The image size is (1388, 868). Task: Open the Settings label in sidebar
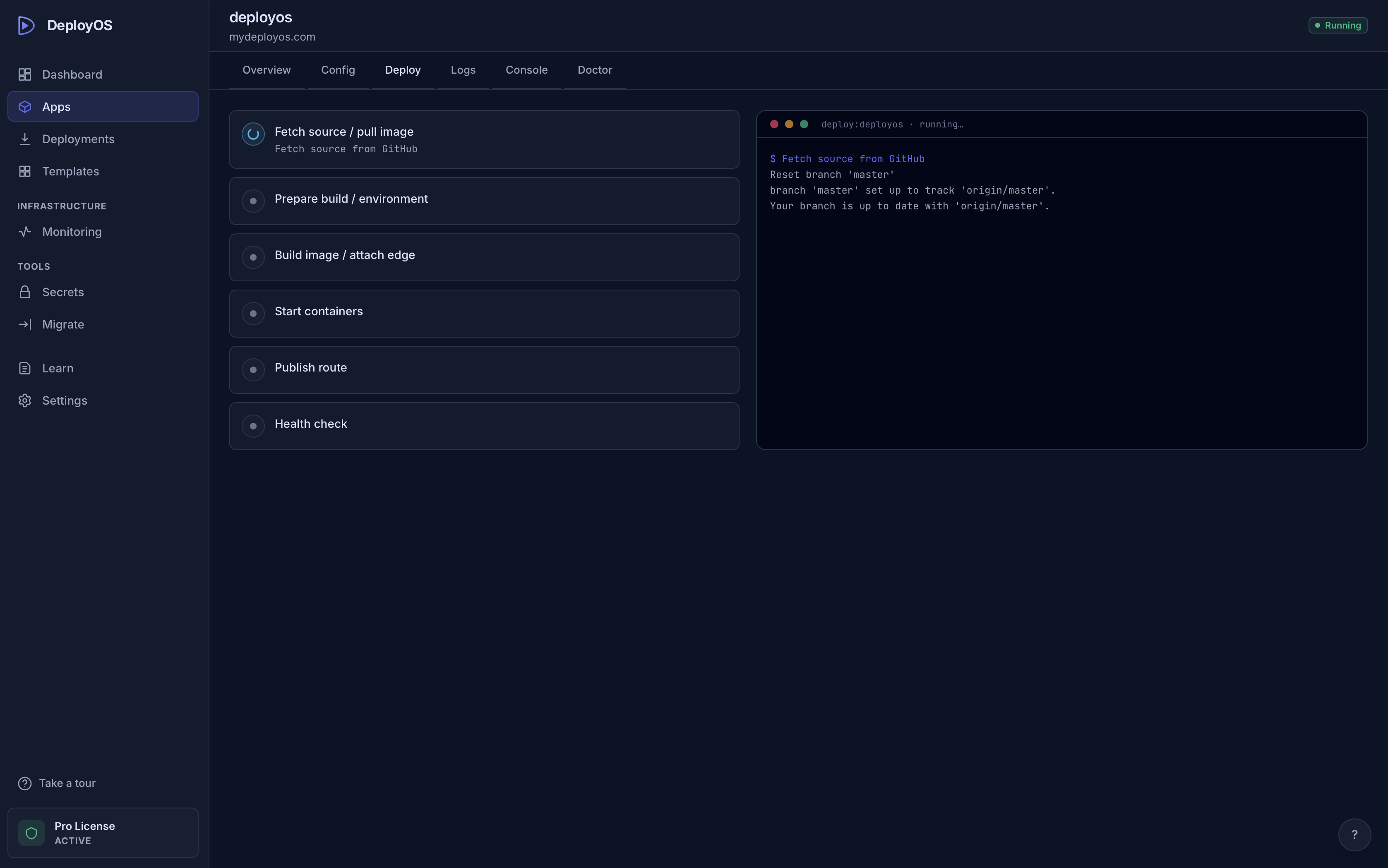65,400
